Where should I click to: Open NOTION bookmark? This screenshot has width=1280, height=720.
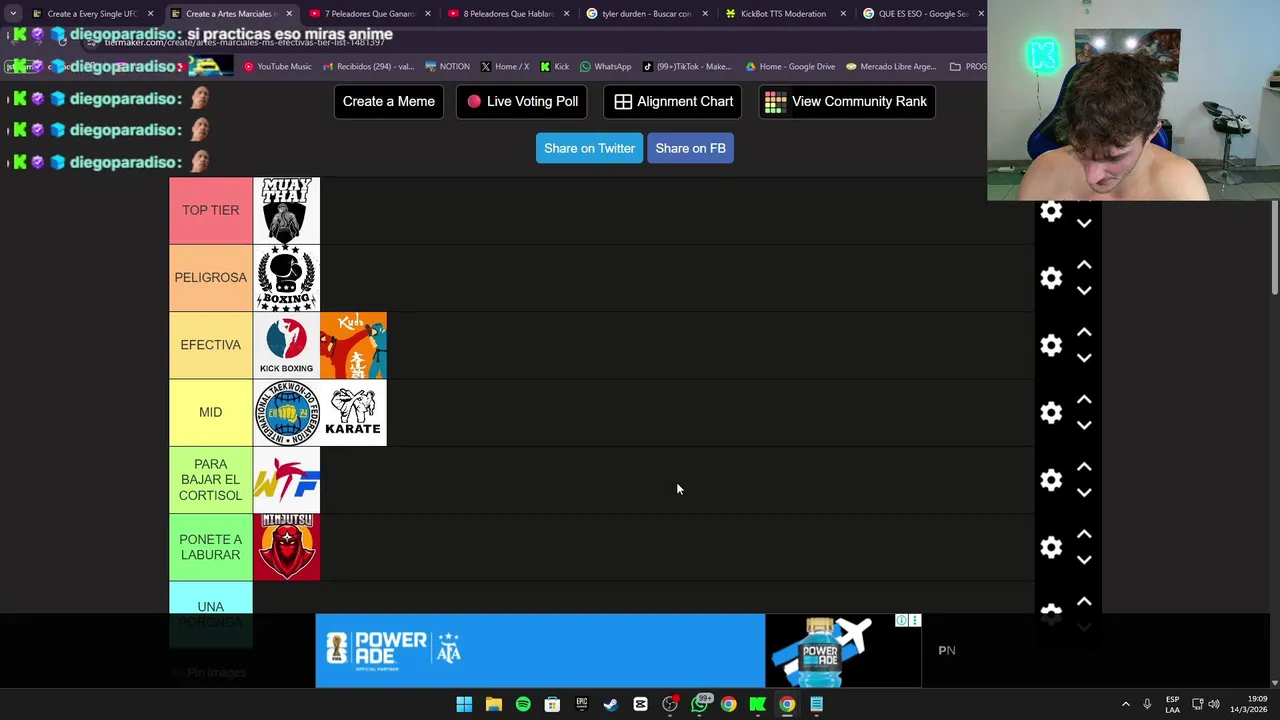coord(447,66)
